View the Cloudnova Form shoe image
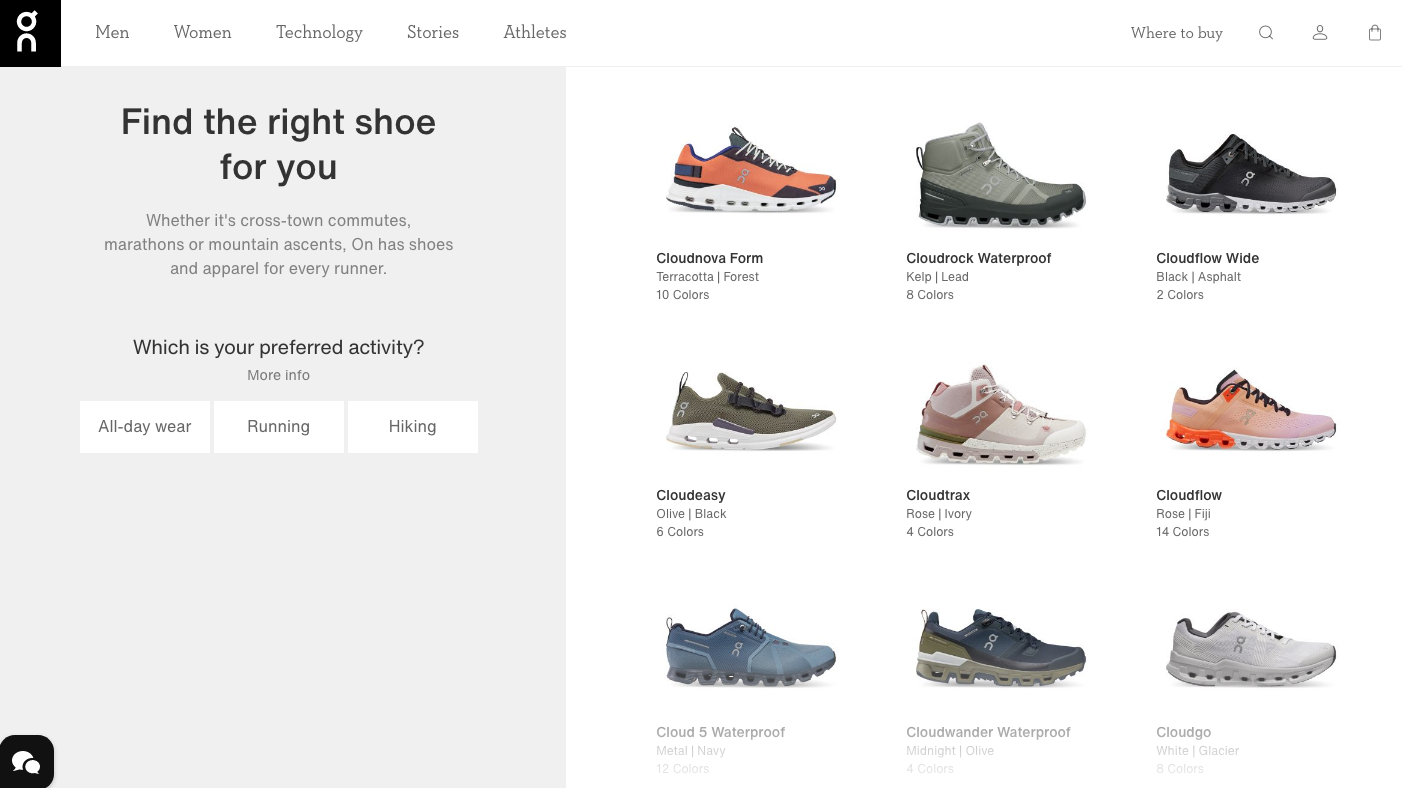 [750, 172]
